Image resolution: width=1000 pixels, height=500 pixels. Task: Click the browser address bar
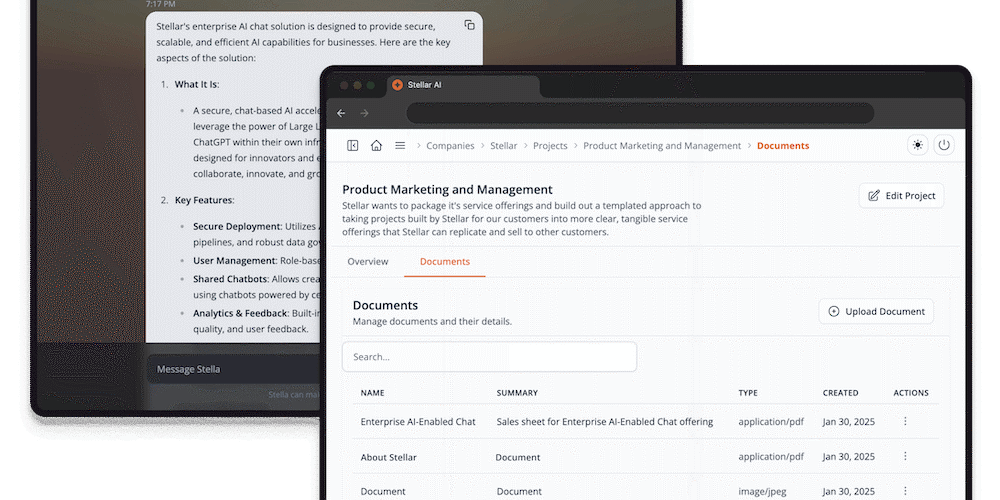(640, 113)
